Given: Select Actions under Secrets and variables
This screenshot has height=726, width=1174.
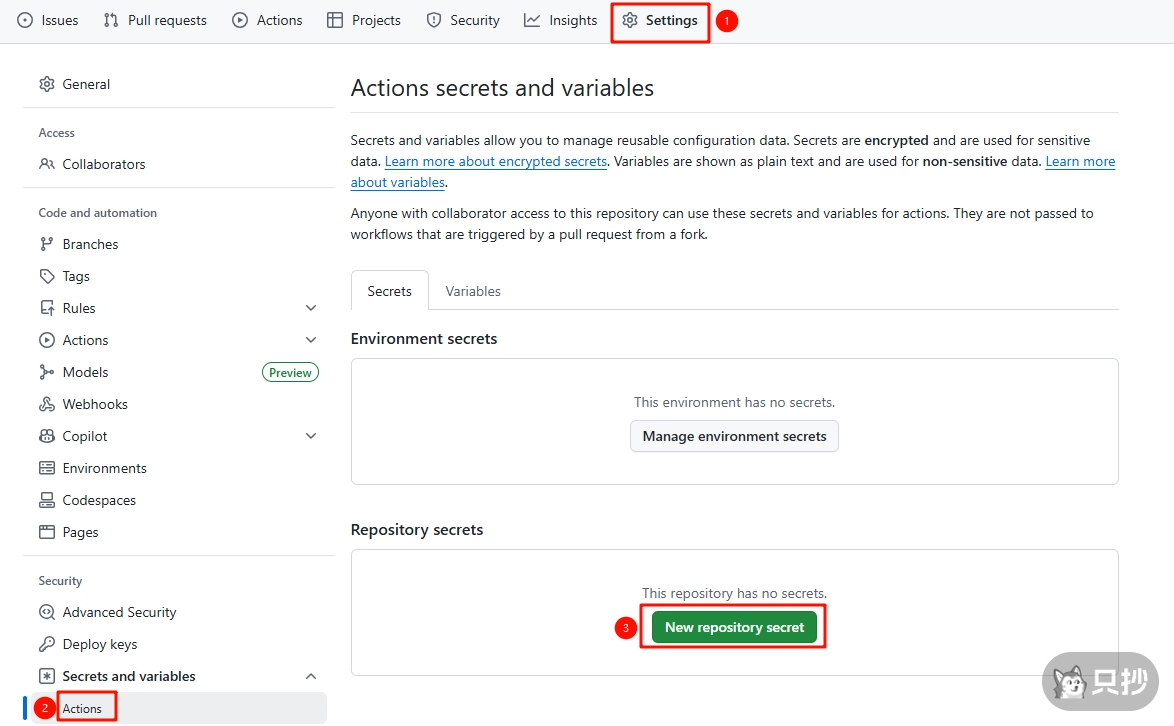Looking at the screenshot, I should 82,708.
